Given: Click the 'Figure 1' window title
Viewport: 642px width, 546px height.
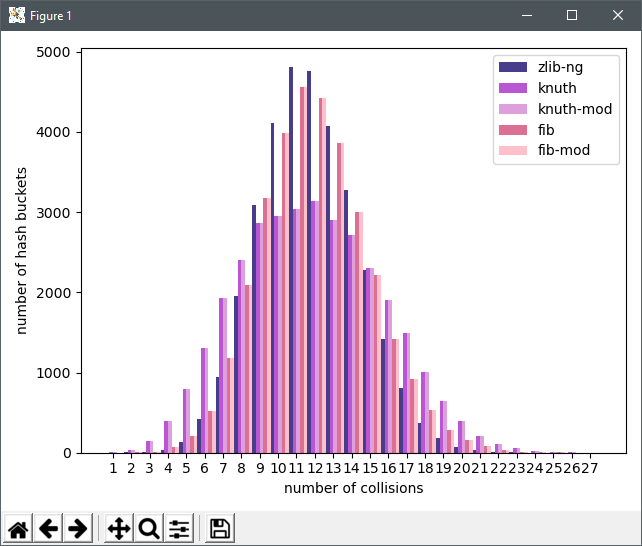Looking at the screenshot, I should coord(51,16).
